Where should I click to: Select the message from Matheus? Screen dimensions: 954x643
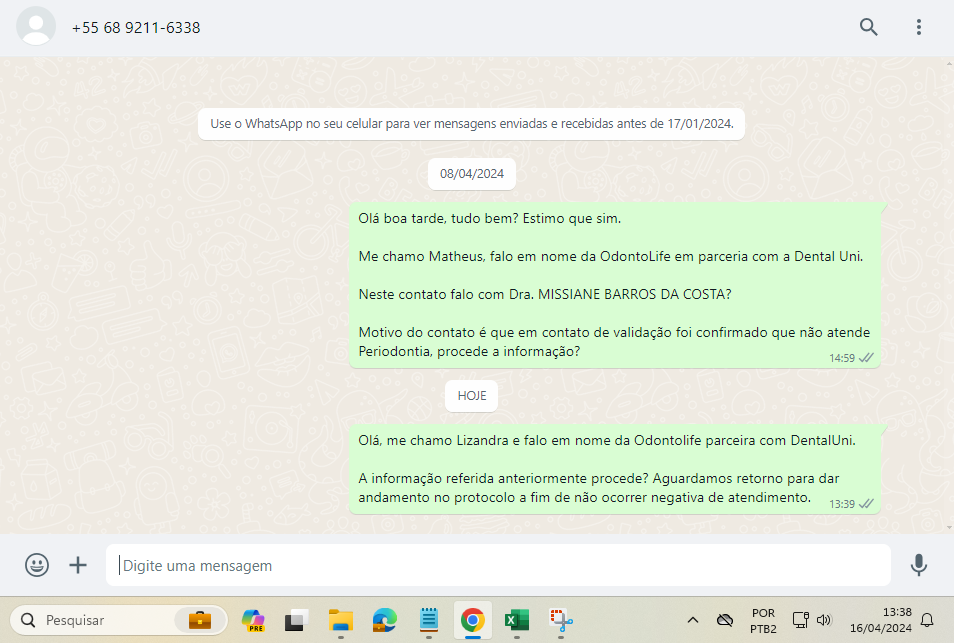click(x=615, y=285)
